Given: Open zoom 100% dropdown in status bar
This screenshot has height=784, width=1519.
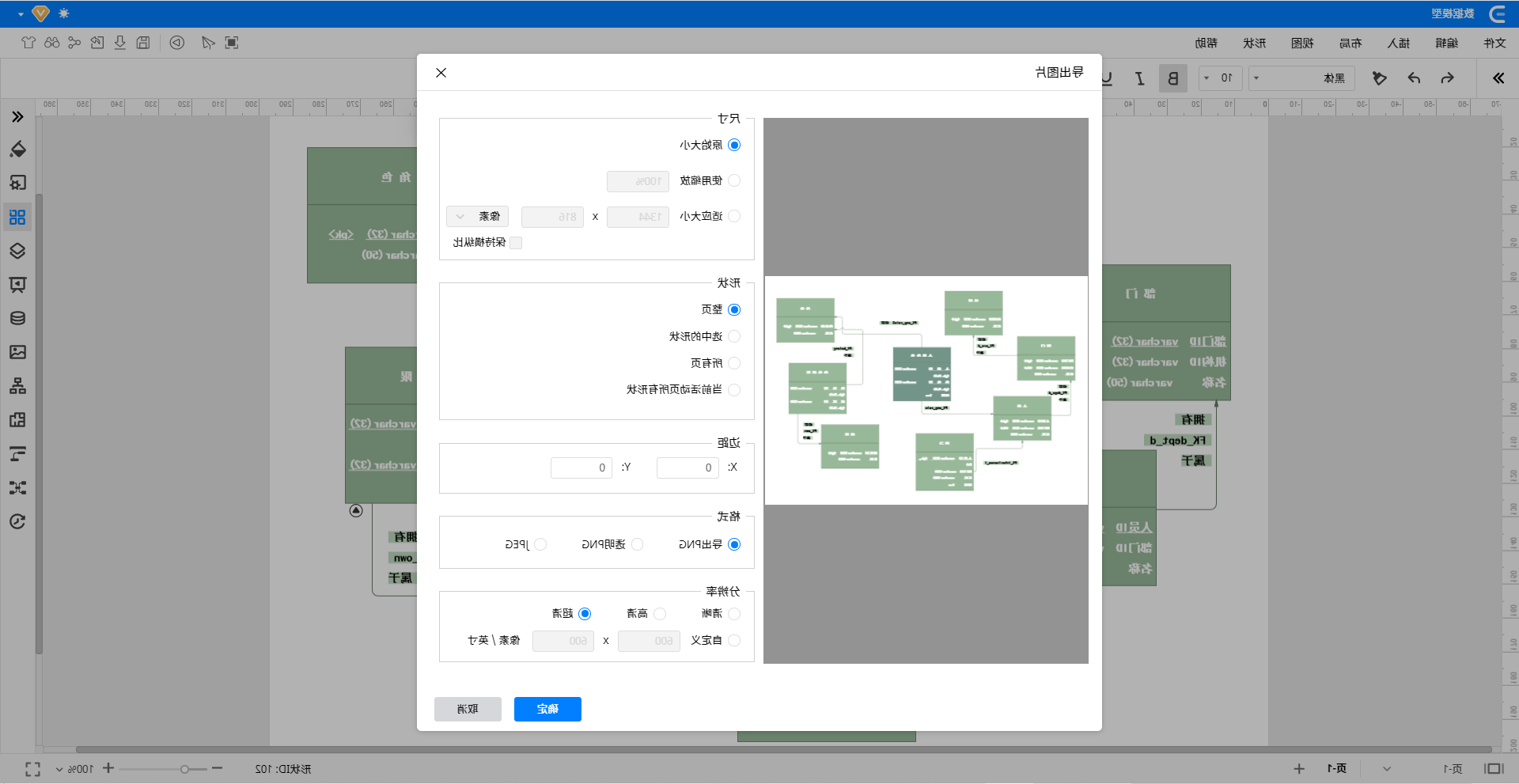Looking at the screenshot, I should 75,769.
